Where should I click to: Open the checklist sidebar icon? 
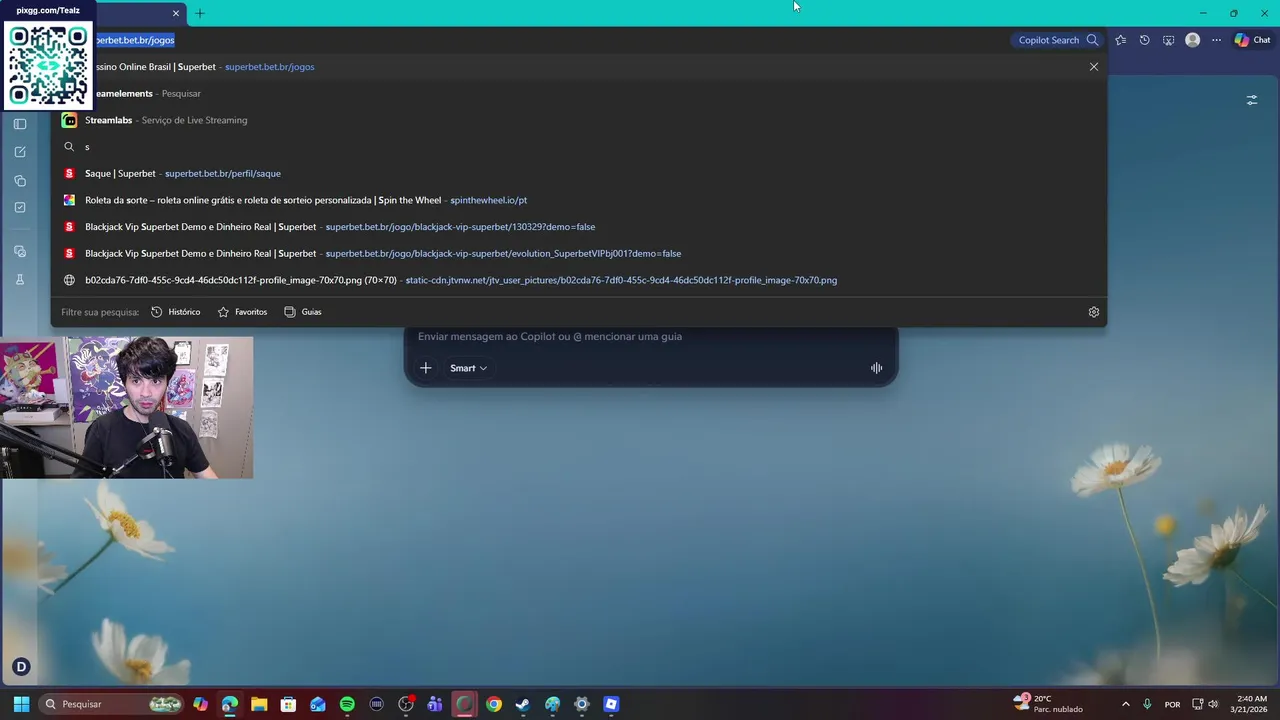pos(20,208)
